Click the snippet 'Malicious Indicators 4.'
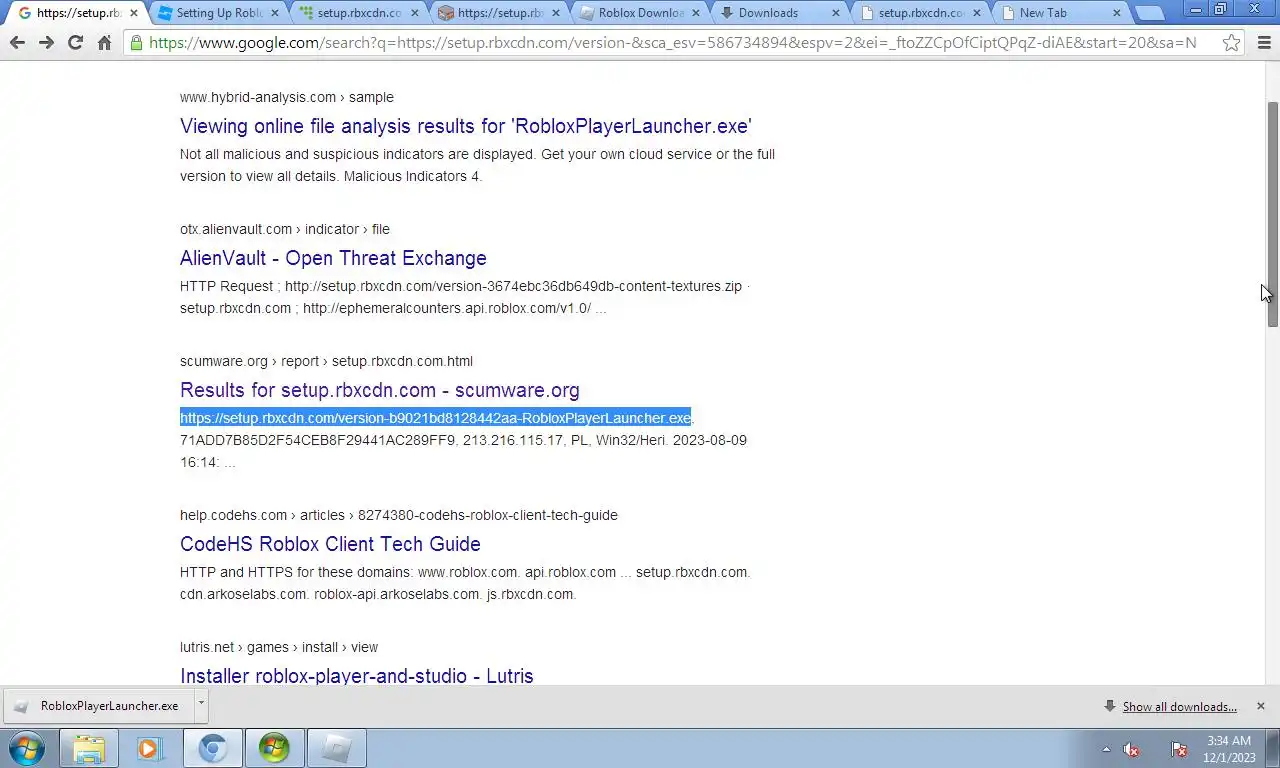This screenshot has width=1280, height=768. tap(412, 176)
